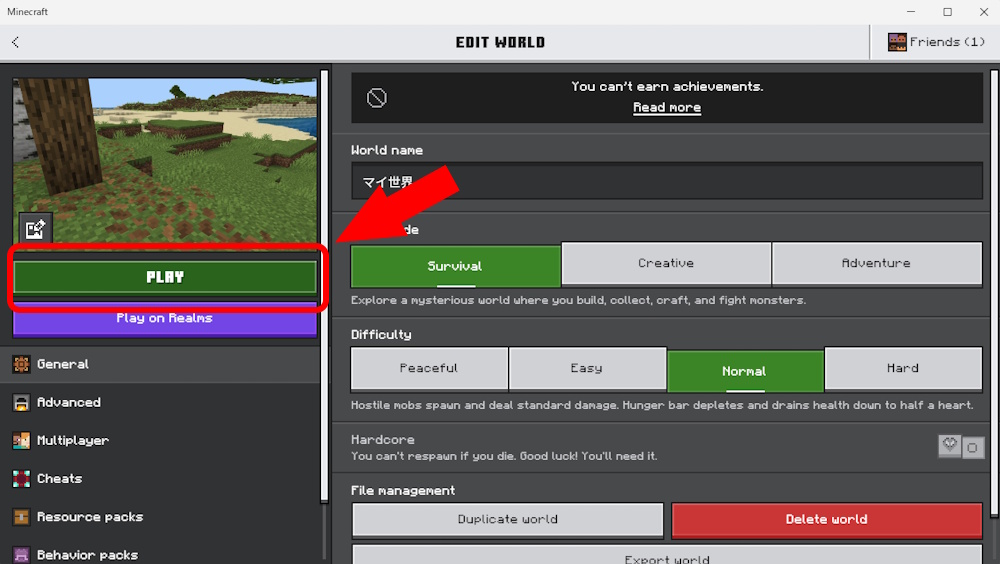
Task: Set difficulty to Normal
Action: (x=745, y=371)
